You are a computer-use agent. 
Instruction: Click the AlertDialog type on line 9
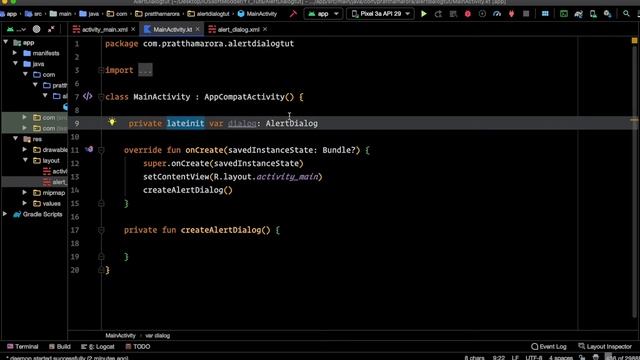coord(291,123)
